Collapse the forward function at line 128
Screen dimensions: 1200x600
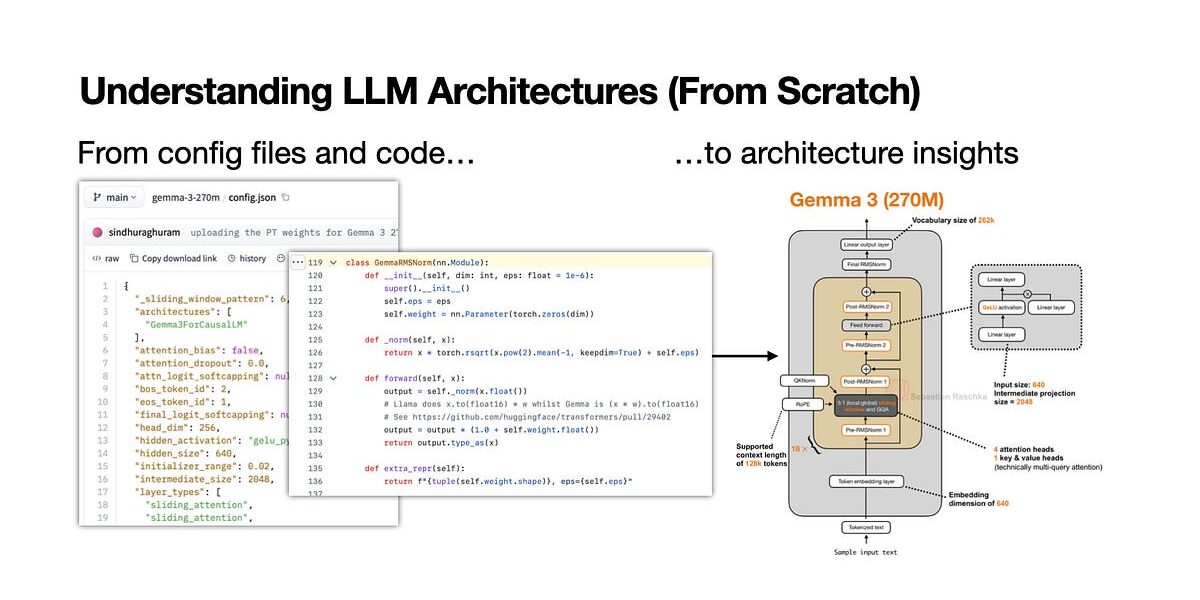(333, 379)
